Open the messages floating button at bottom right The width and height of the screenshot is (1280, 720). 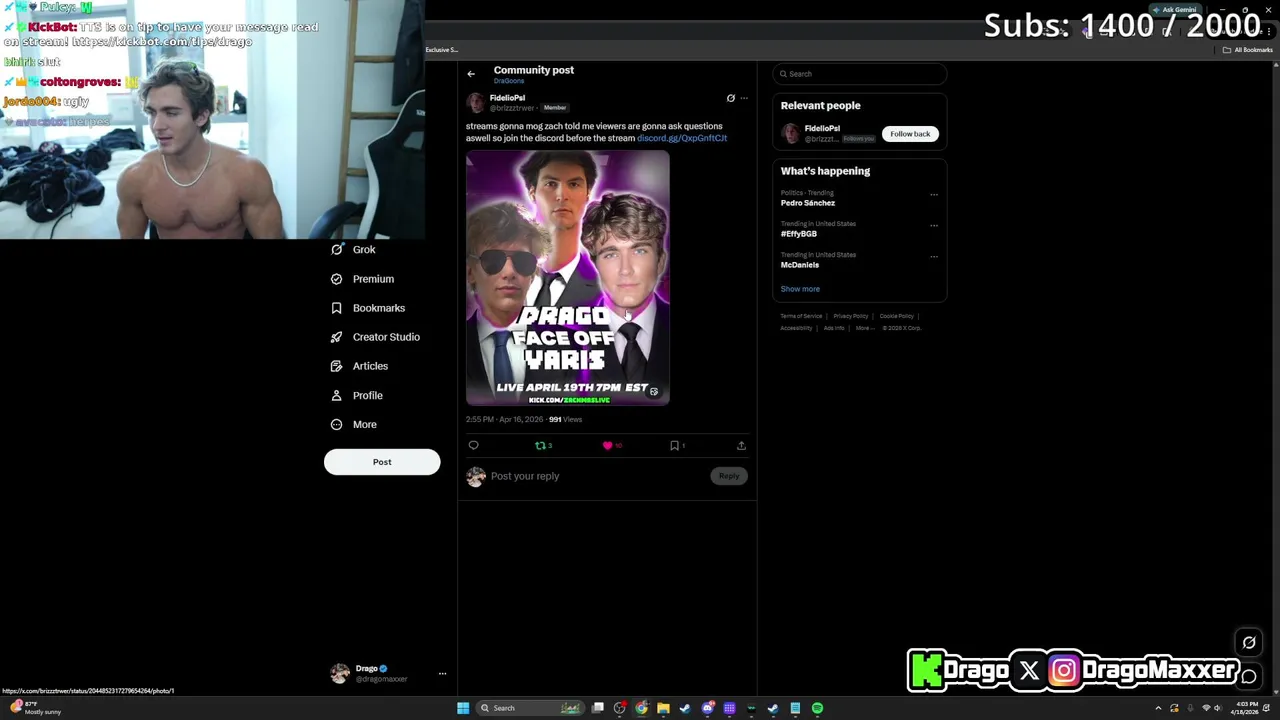pos(1249,677)
